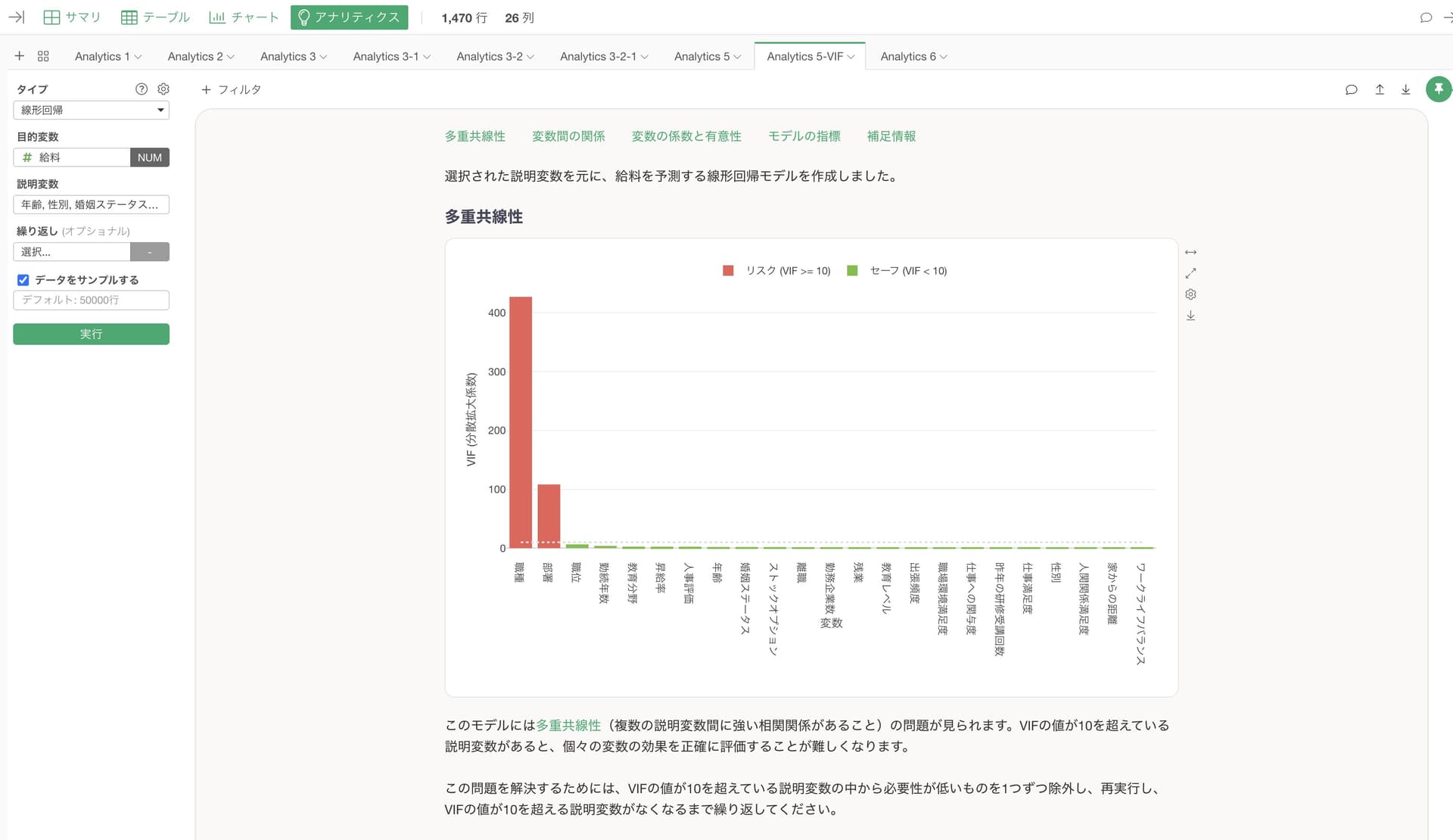
Task: Expand the Analytics 3-2 tab dropdown chevron
Action: click(530, 57)
